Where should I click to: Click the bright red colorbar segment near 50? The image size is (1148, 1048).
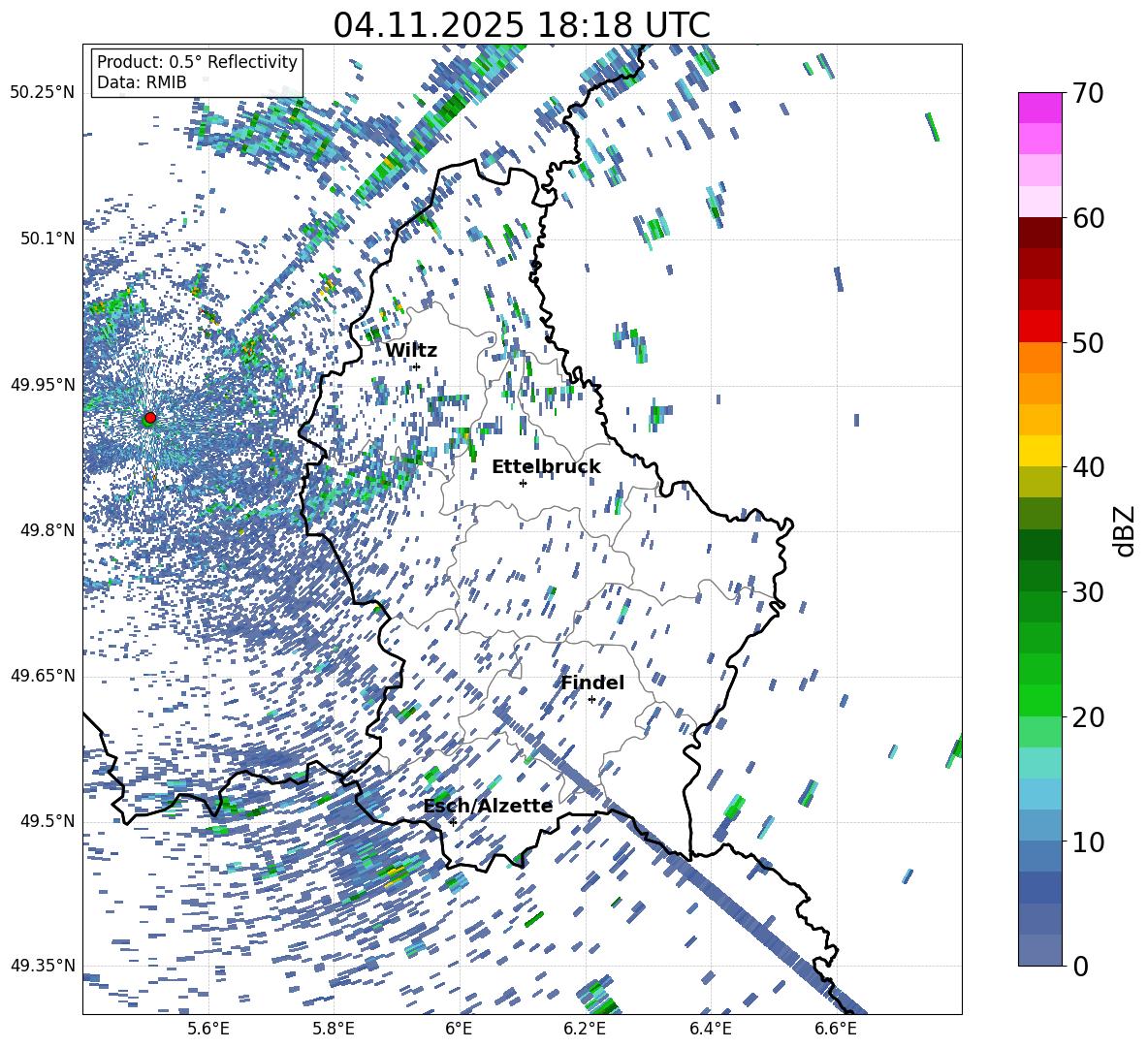pos(1040,327)
